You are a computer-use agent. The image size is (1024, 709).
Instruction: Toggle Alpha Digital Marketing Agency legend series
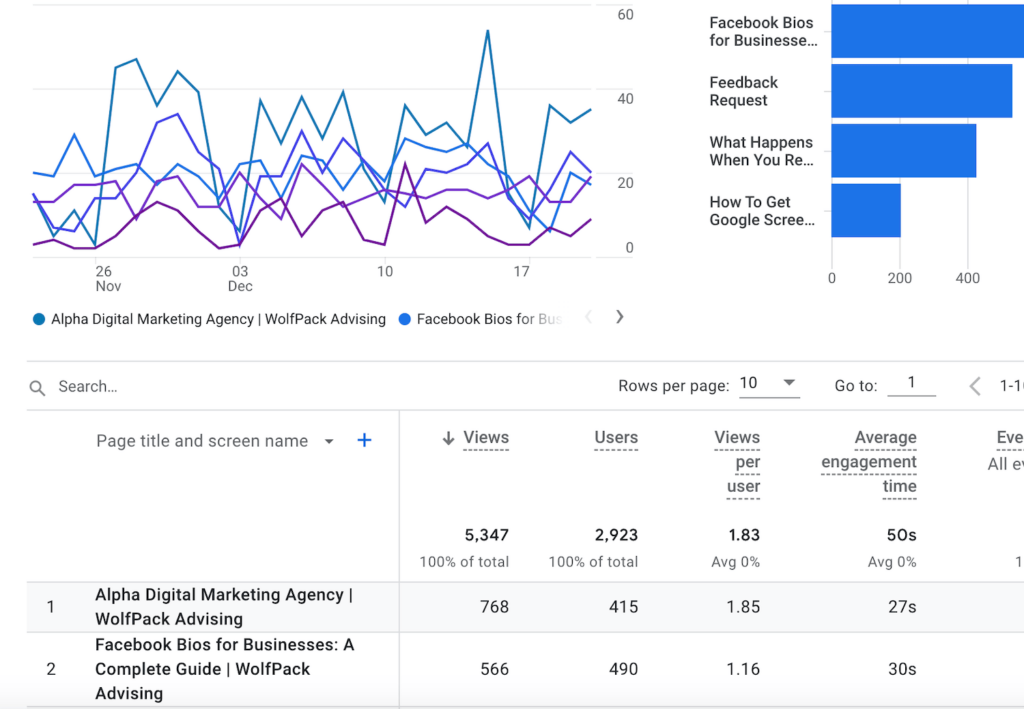209,319
